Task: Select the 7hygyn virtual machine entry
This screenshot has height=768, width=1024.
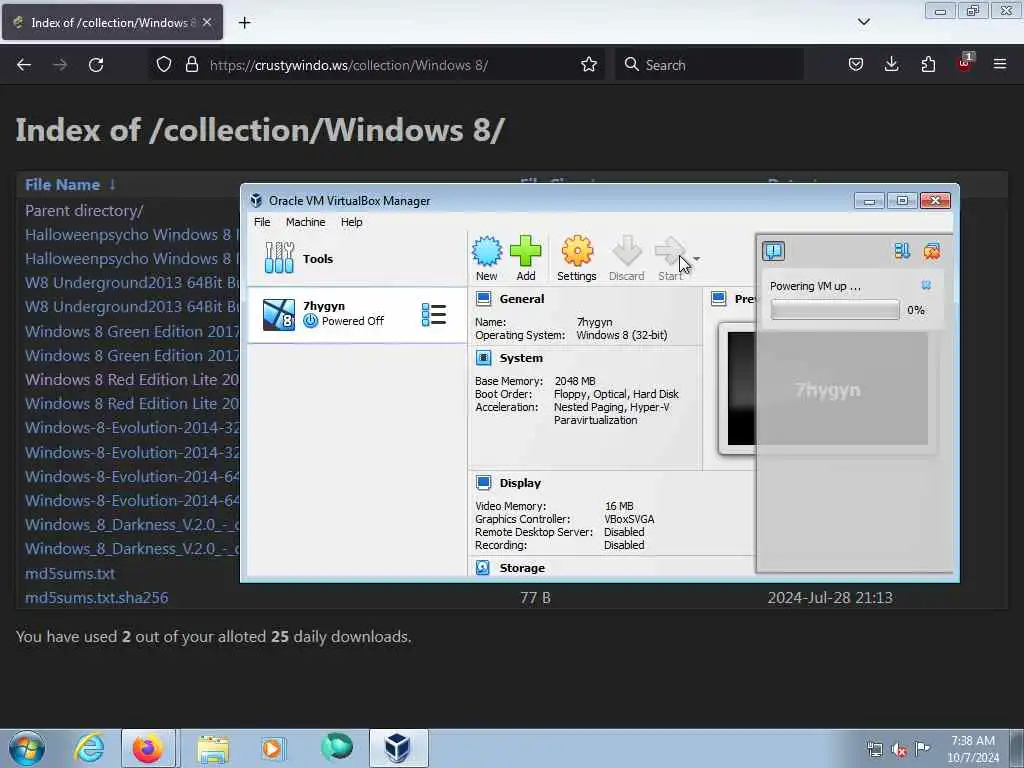Action: point(357,315)
